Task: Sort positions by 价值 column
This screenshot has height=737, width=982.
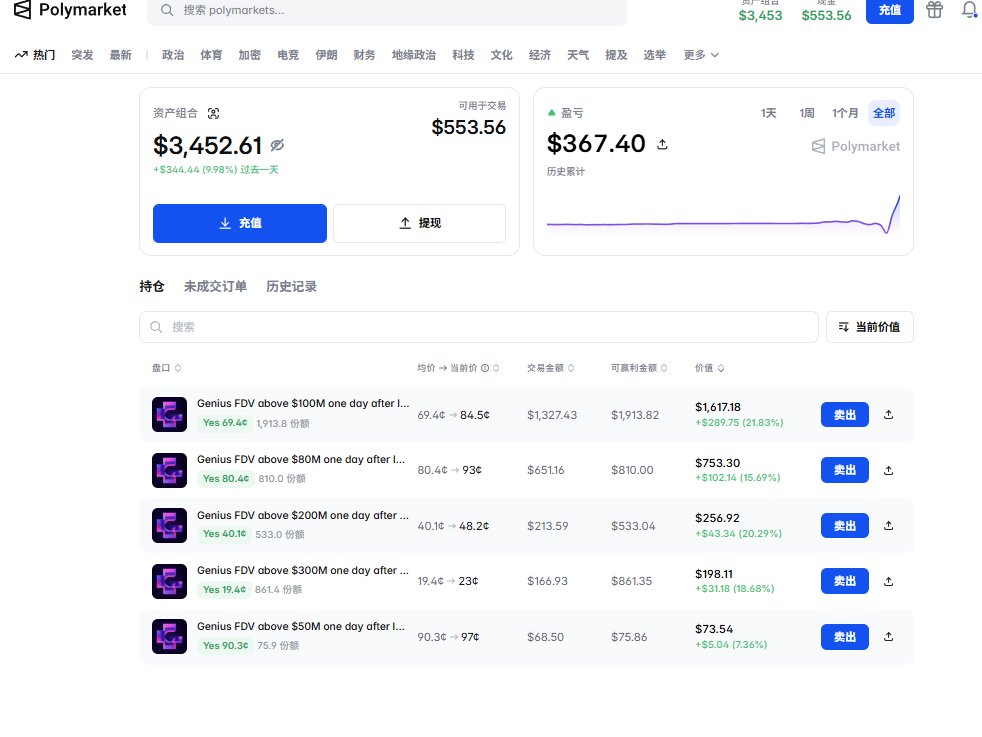Action: click(x=710, y=368)
